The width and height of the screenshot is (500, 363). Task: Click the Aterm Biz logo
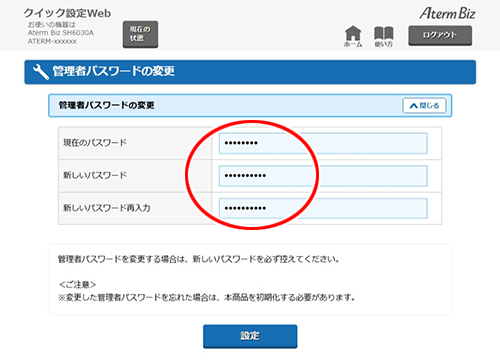[447, 14]
